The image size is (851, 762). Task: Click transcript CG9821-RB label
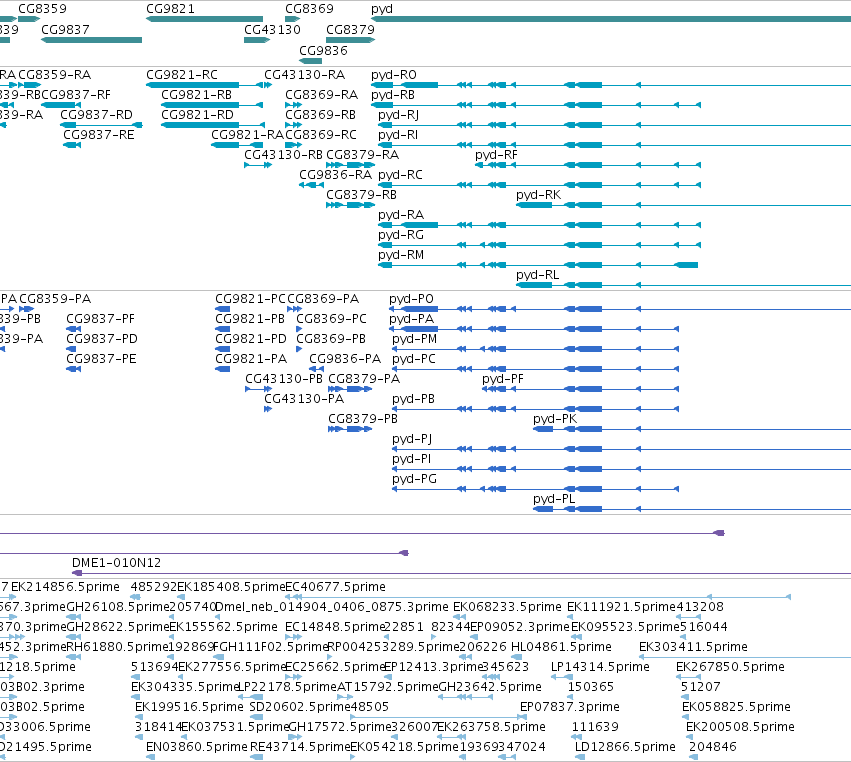(196, 95)
